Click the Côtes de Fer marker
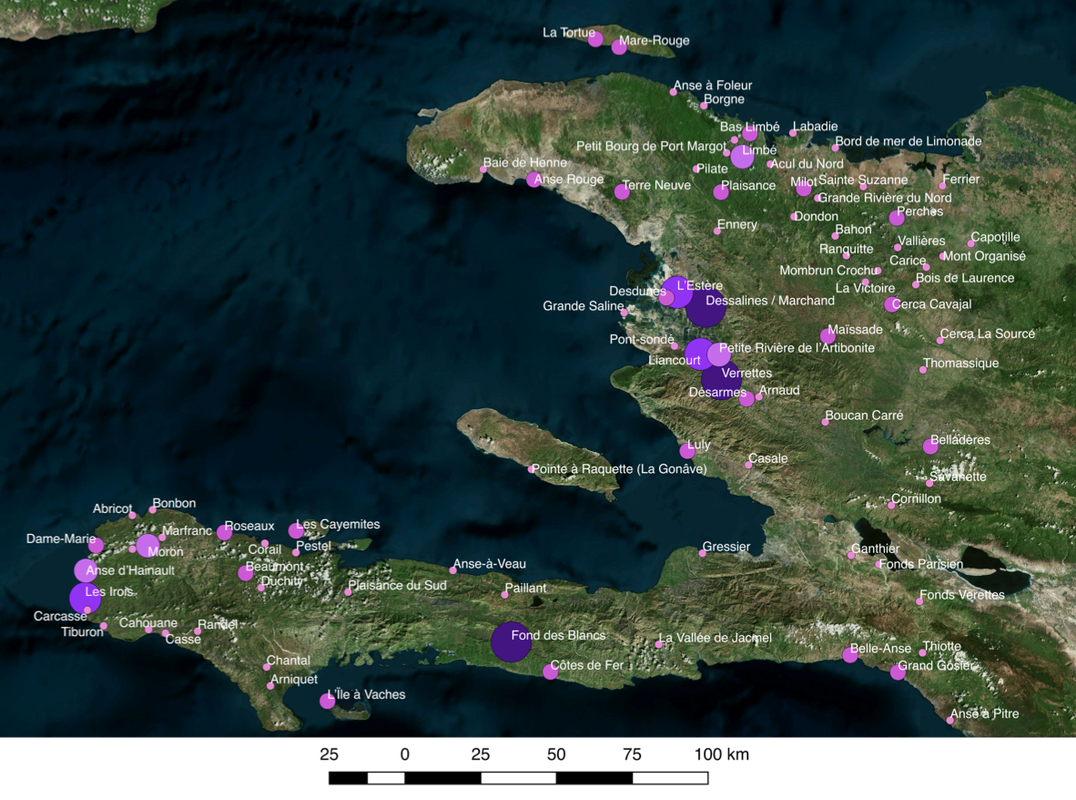The height and width of the screenshot is (800, 1076). (550, 672)
